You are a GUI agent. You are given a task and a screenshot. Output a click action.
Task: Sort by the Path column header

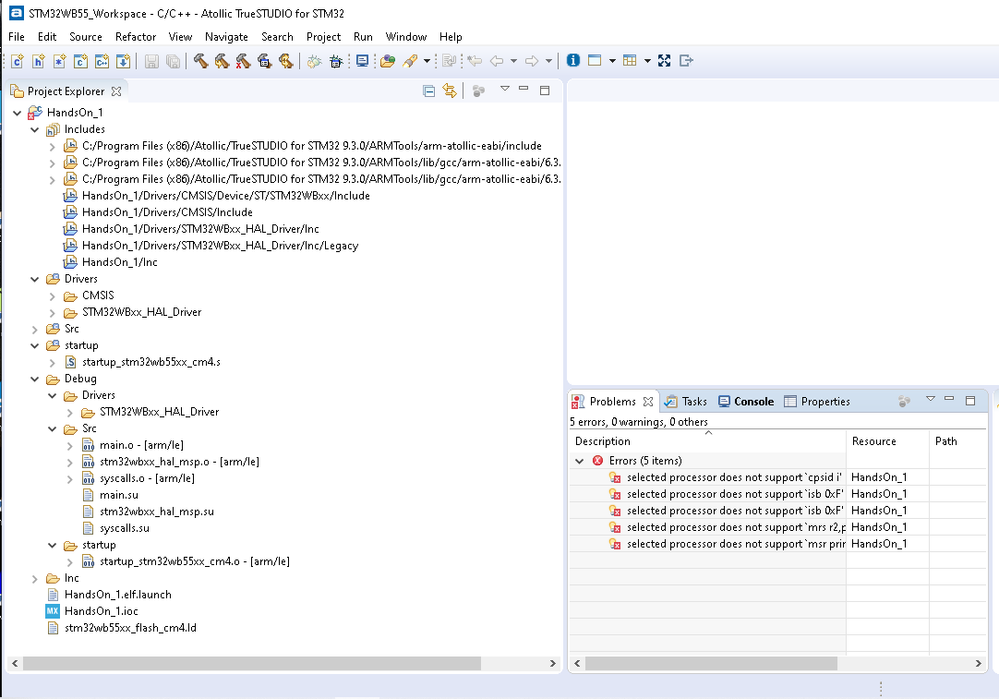pos(958,441)
